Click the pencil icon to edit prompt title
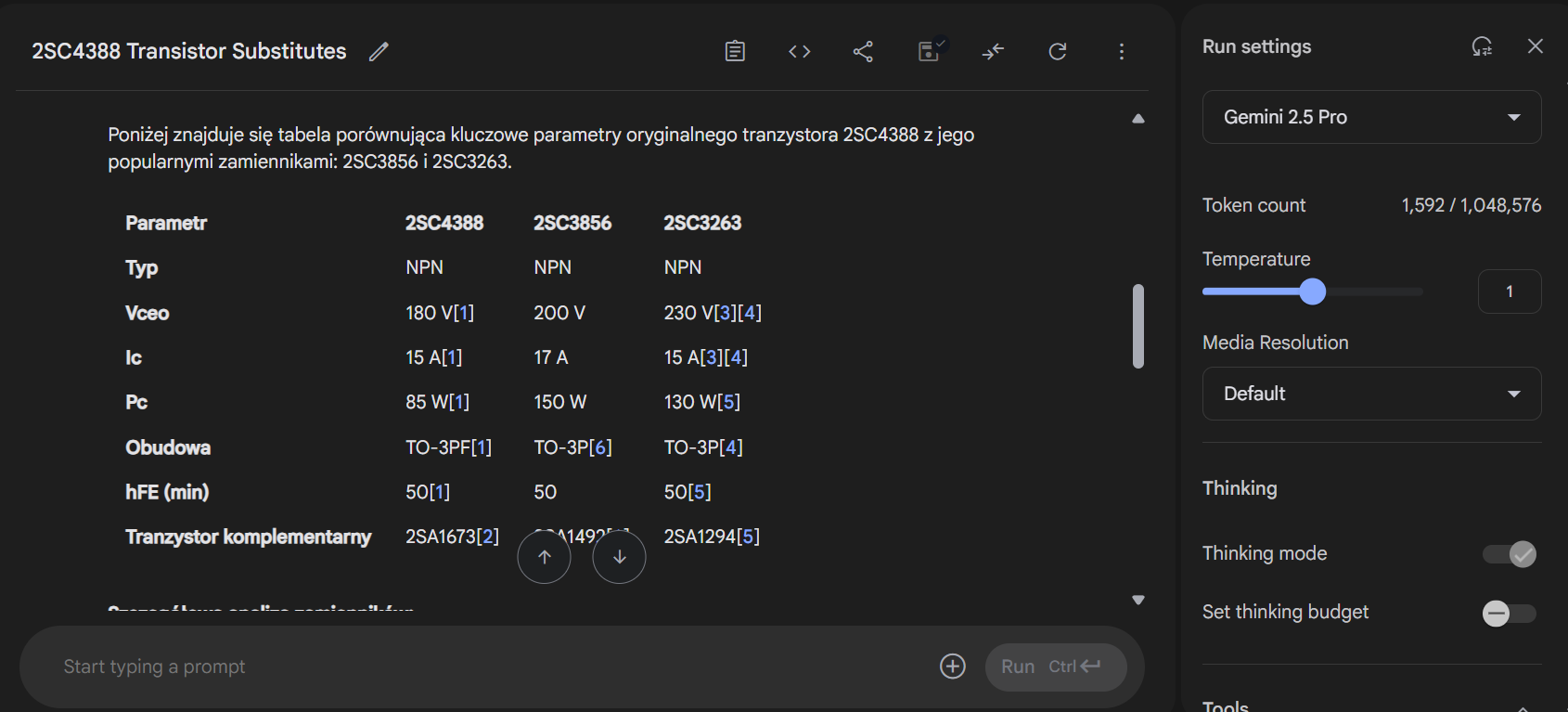 click(x=379, y=52)
